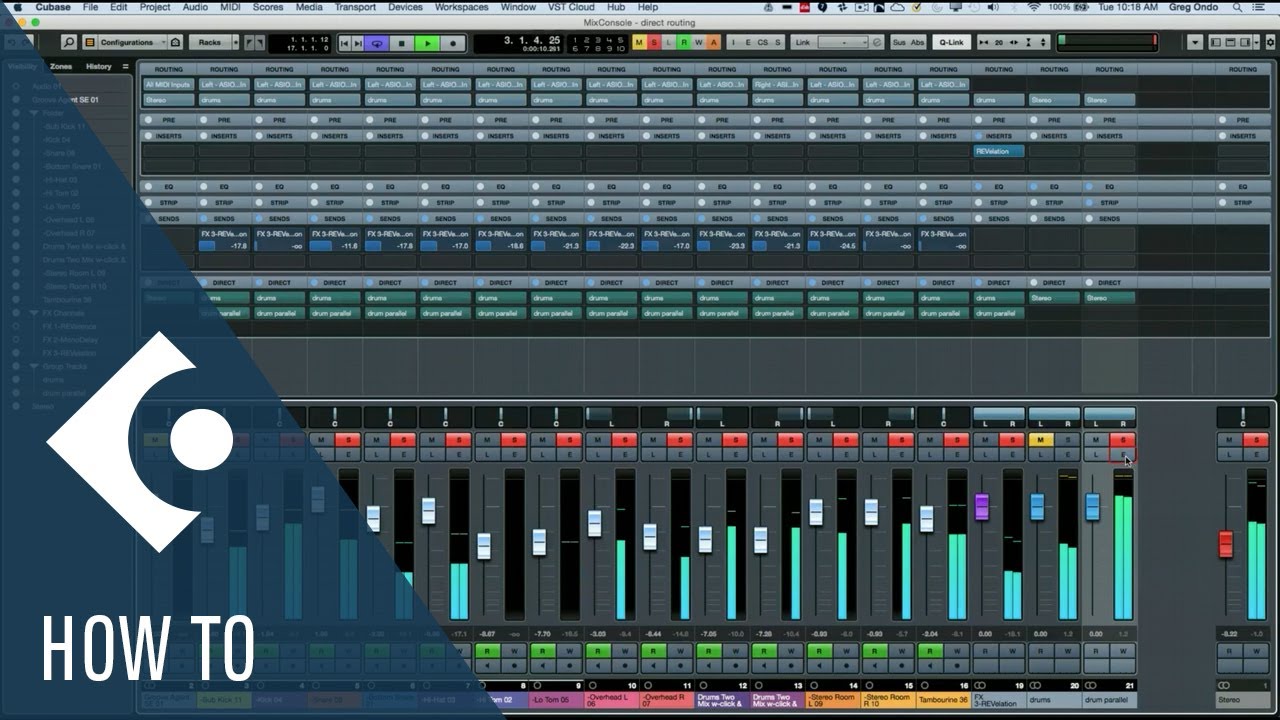Open the Devices menu
Viewport: 1280px width, 720px height.
405,7
